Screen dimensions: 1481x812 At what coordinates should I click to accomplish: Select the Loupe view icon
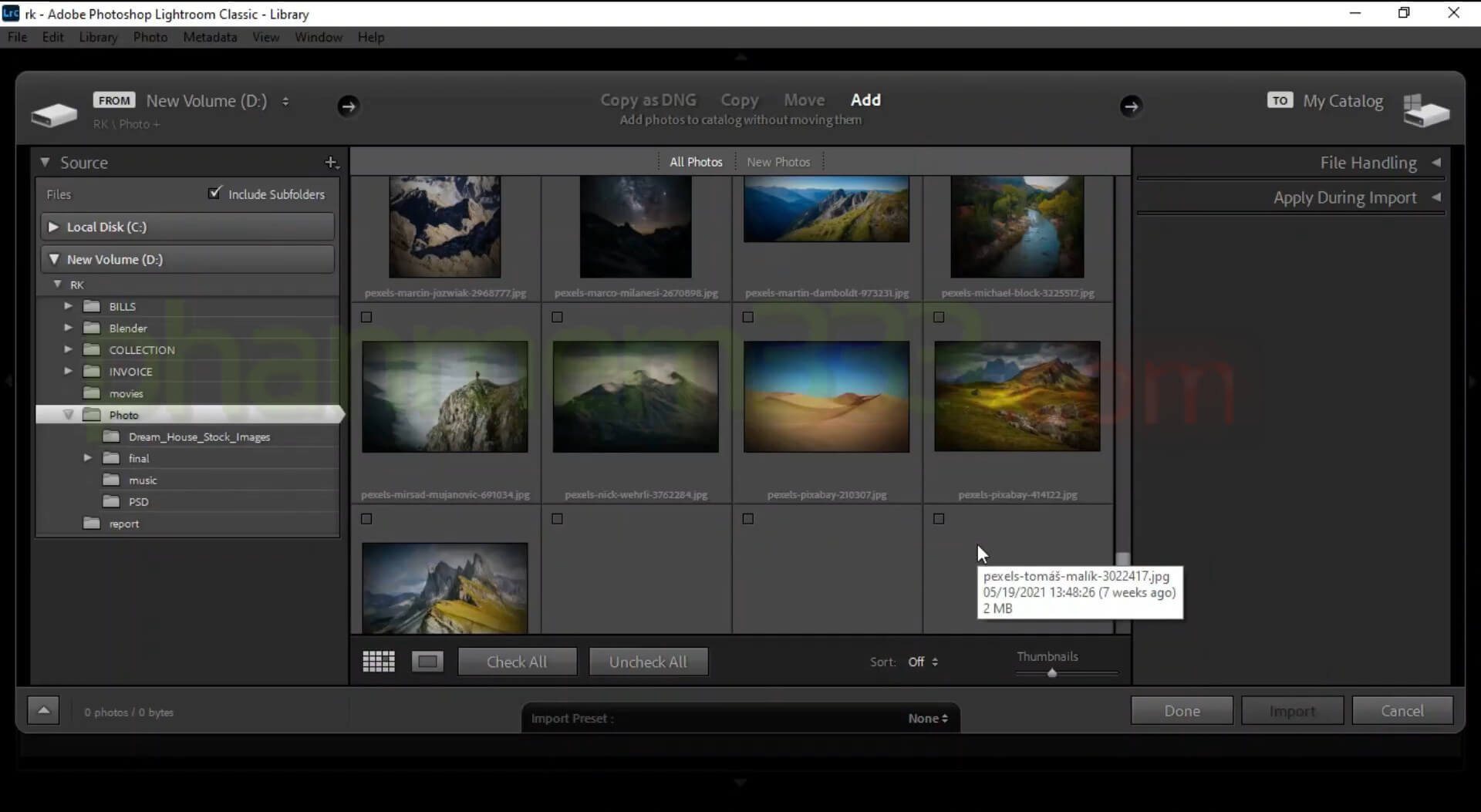(x=427, y=661)
